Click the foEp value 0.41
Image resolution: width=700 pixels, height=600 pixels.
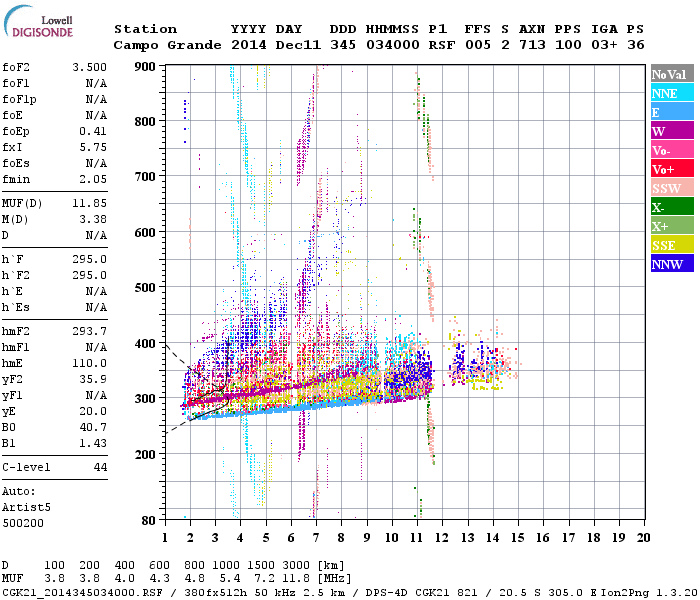pyautogui.click(x=93, y=131)
